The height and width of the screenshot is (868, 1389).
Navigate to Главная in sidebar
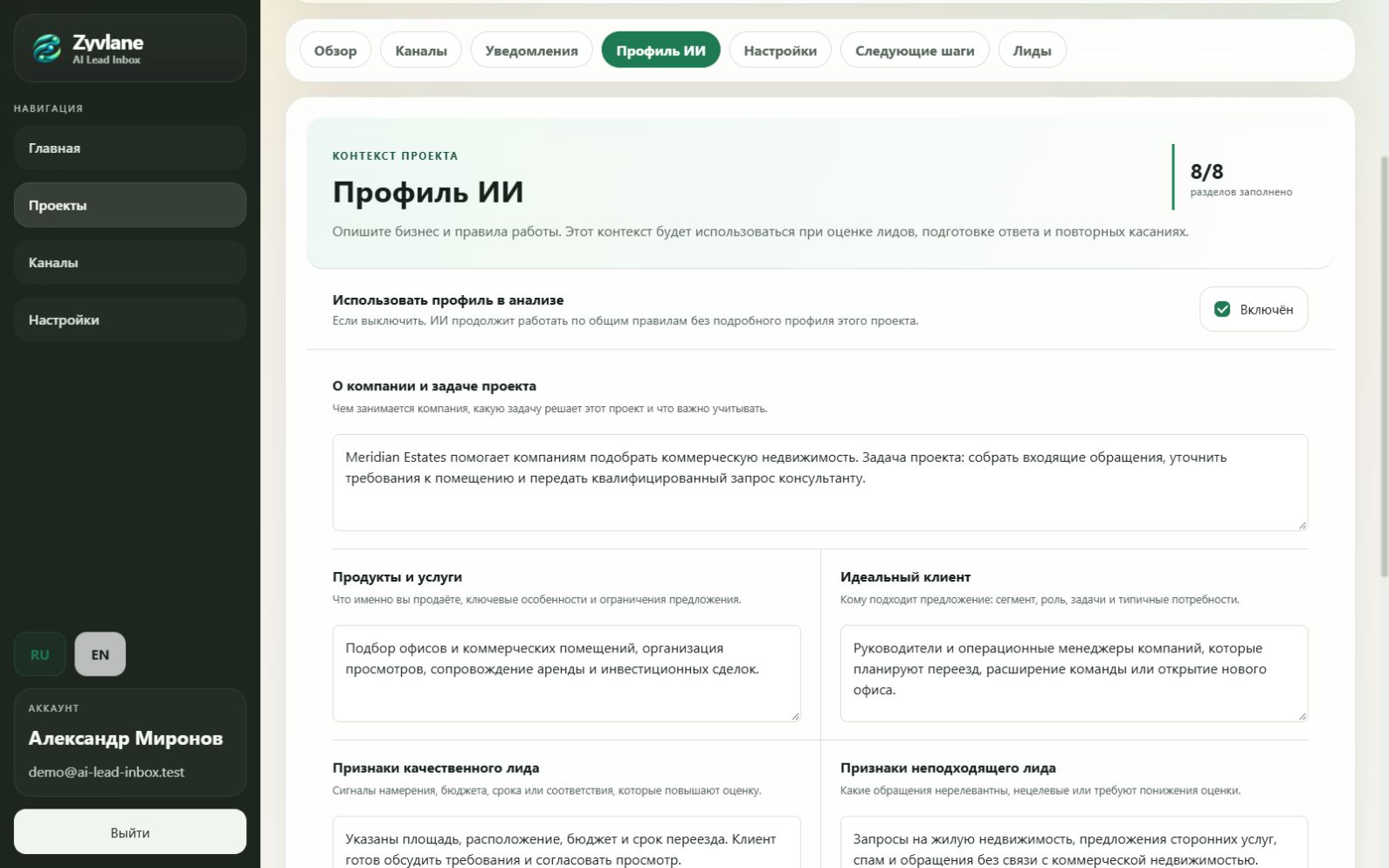(130, 148)
